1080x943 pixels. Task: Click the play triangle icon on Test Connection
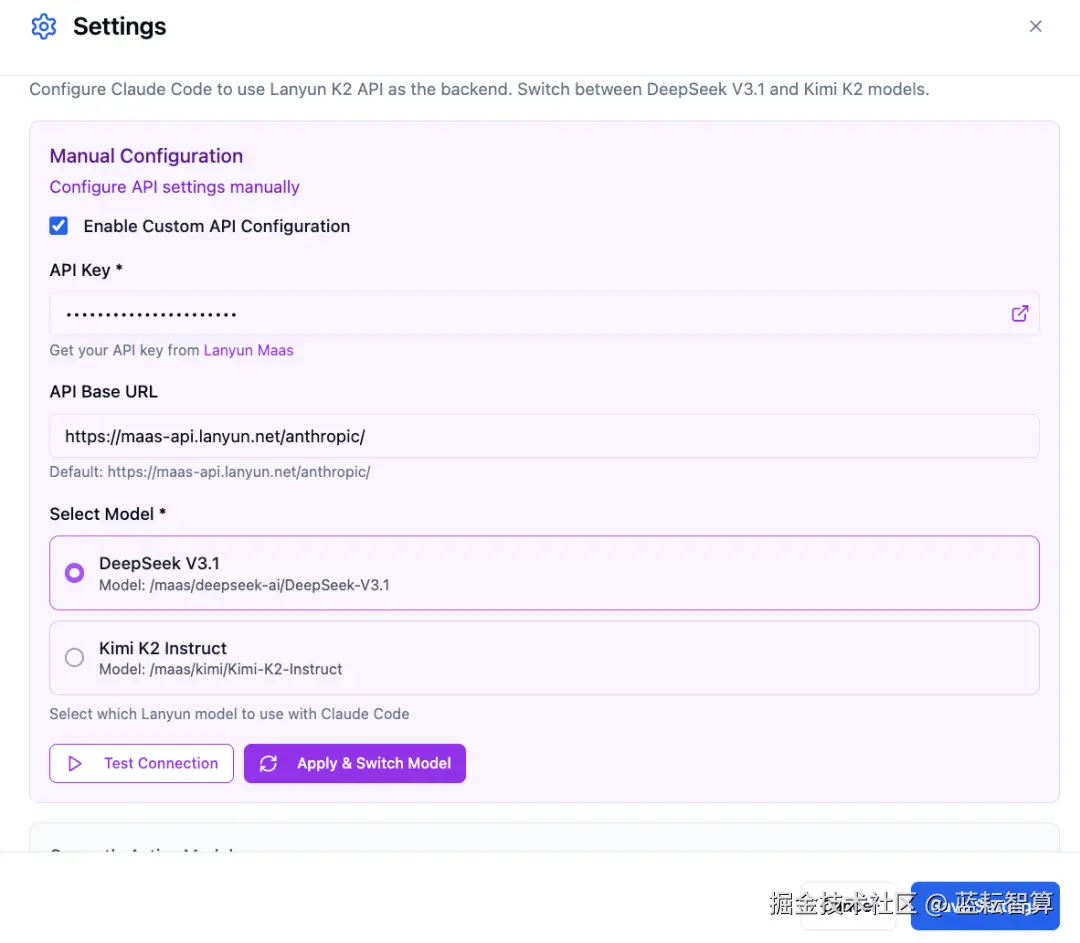coord(75,763)
